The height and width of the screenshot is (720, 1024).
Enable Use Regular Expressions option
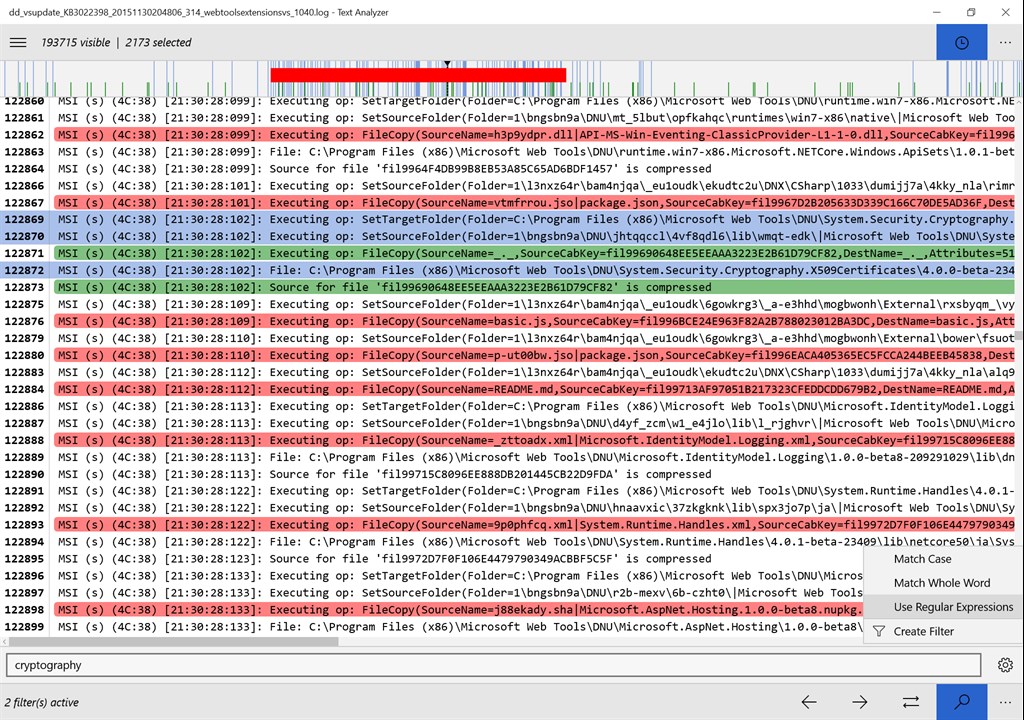(953, 607)
